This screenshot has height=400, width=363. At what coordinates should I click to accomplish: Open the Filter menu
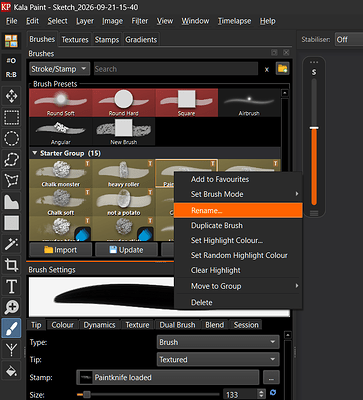pyautogui.click(x=140, y=21)
